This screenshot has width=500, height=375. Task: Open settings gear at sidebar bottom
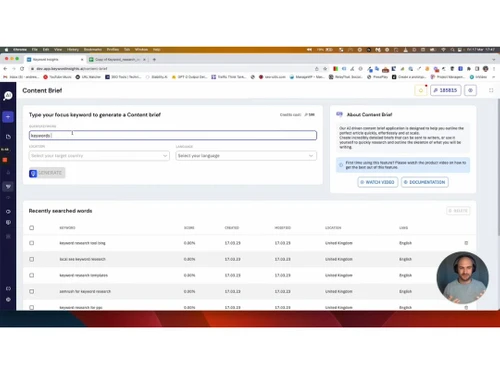pyautogui.click(x=8, y=299)
